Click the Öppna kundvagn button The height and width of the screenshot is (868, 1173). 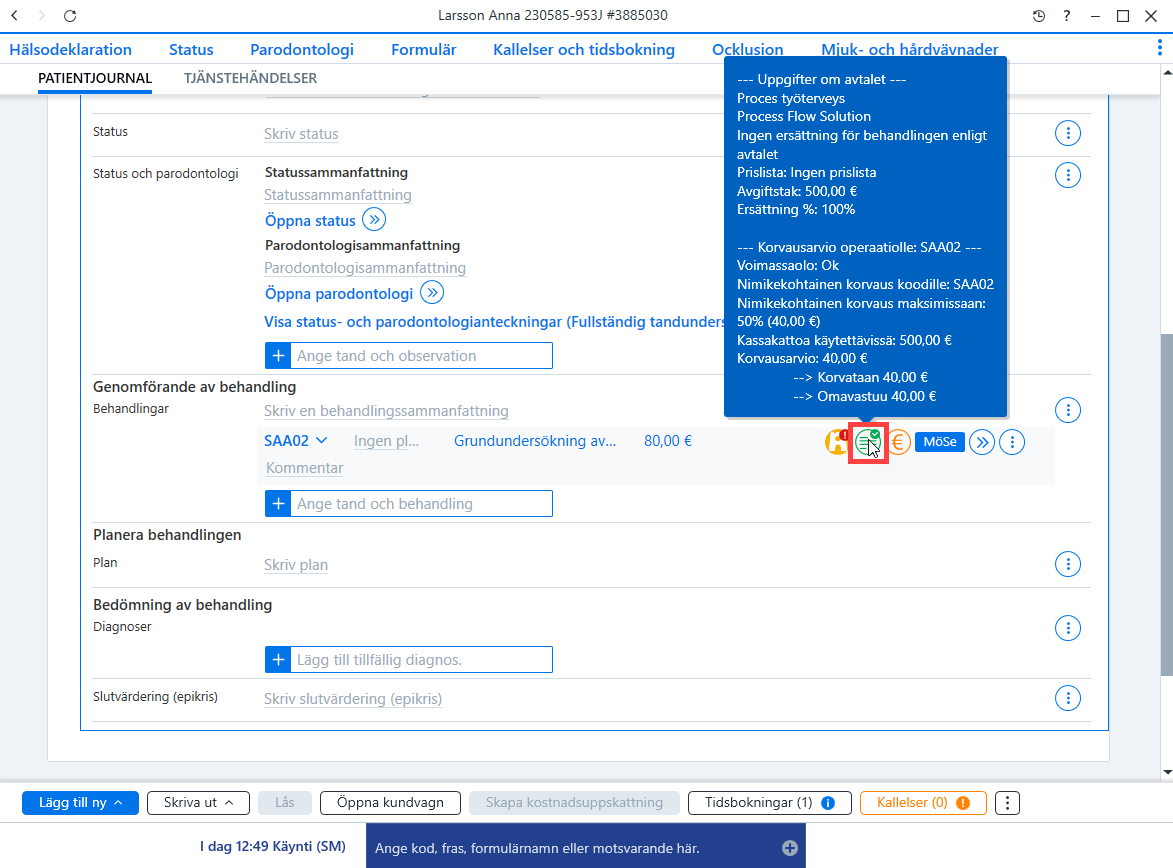tap(391, 803)
